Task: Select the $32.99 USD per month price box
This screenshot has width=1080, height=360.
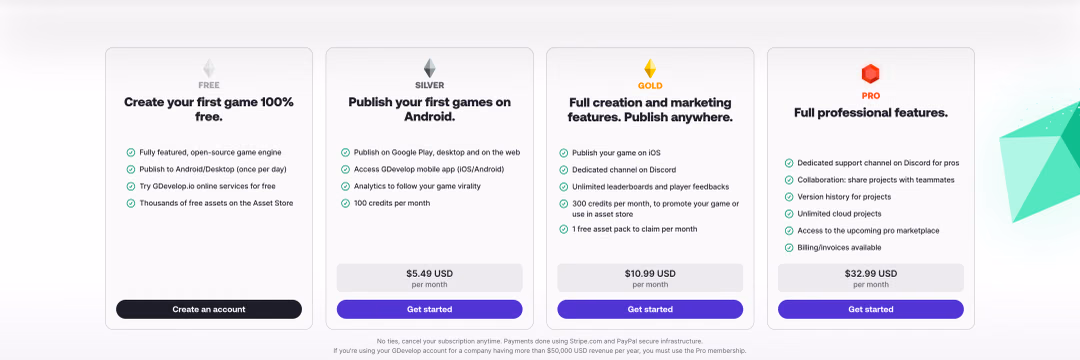Action: pyautogui.click(x=871, y=278)
